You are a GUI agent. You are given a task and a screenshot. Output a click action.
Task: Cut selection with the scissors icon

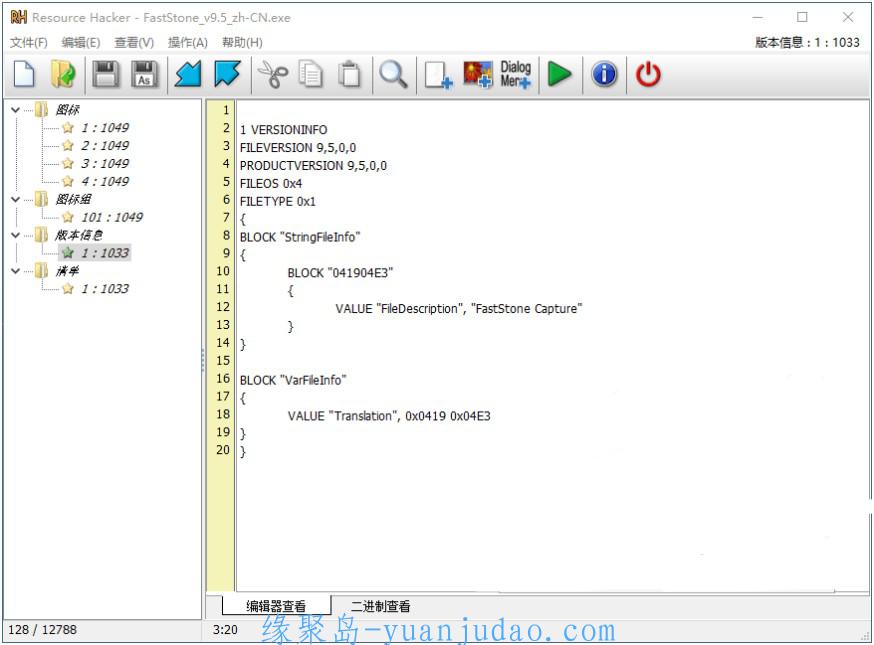coord(273,74)
